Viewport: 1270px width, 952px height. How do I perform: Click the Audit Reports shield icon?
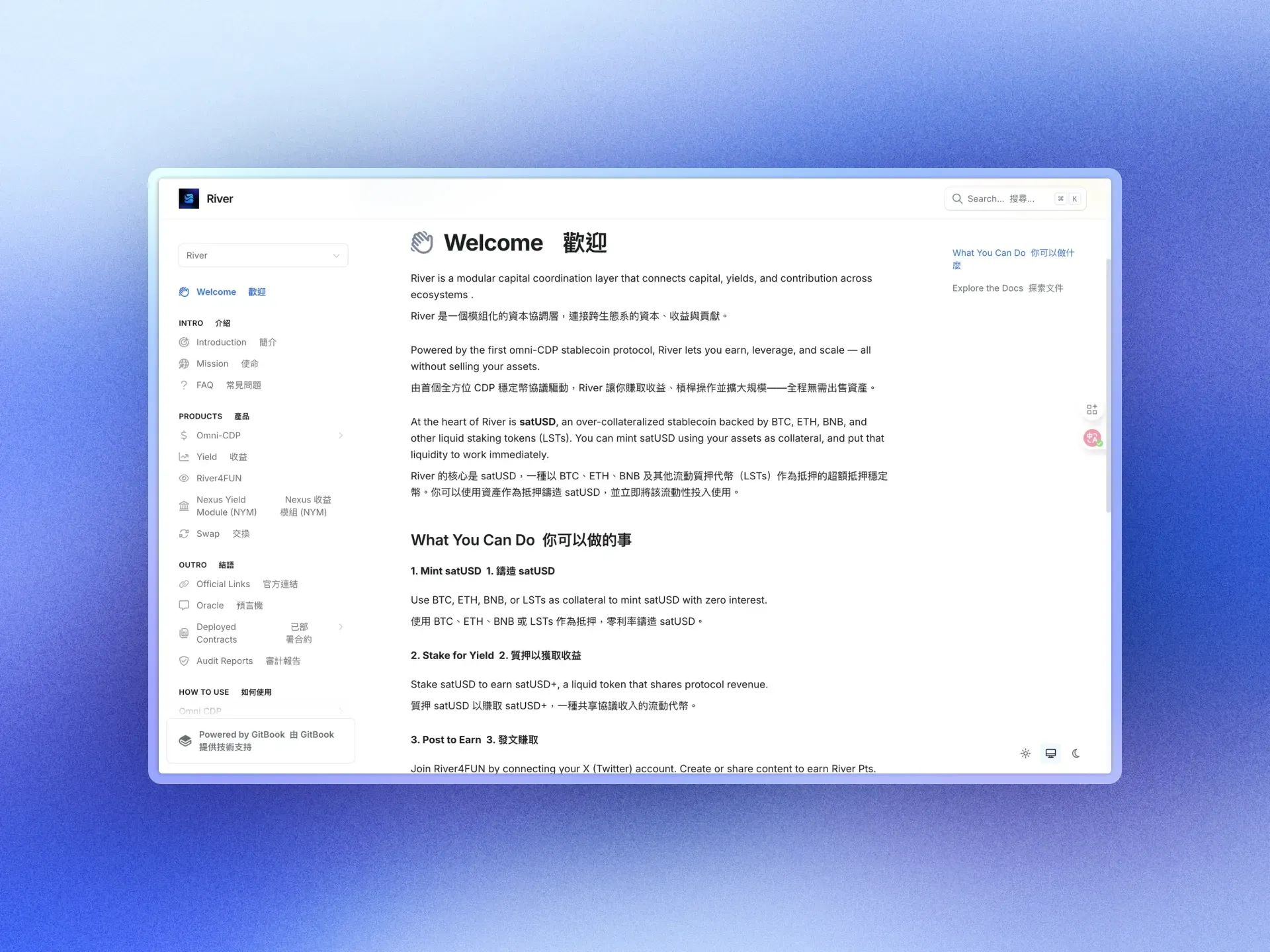coord(184,660)
